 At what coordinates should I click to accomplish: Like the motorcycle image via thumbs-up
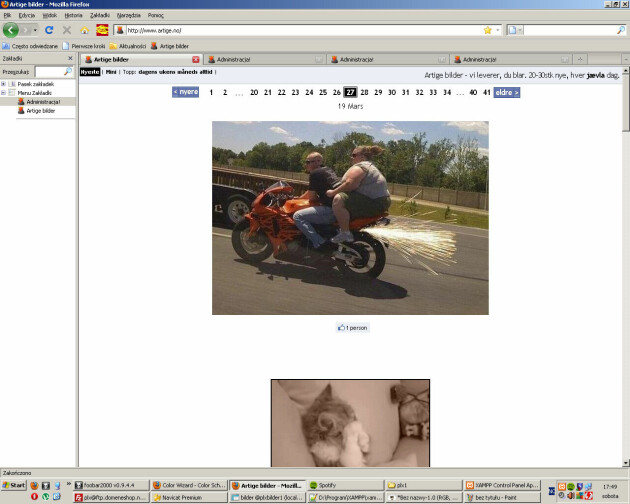(352, 328)
